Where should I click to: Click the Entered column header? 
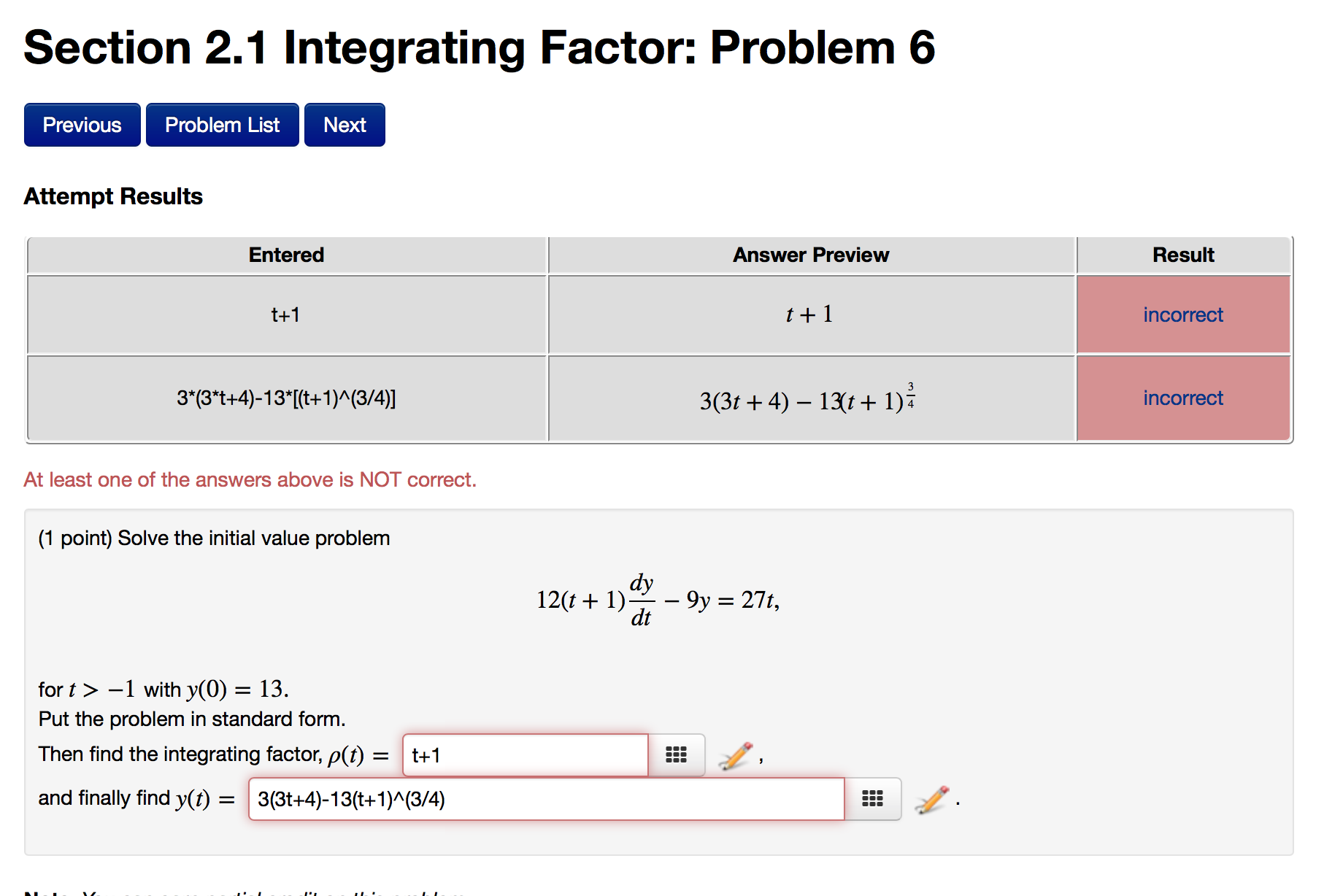coord(286,255)
